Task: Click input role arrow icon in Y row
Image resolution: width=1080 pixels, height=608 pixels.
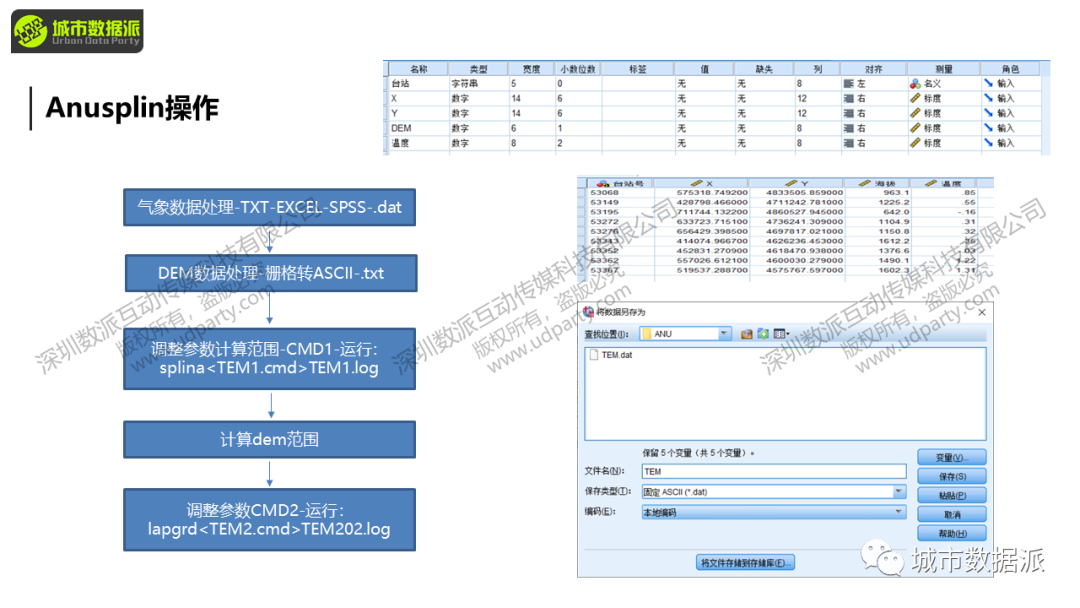Action: tap(988, 113)
